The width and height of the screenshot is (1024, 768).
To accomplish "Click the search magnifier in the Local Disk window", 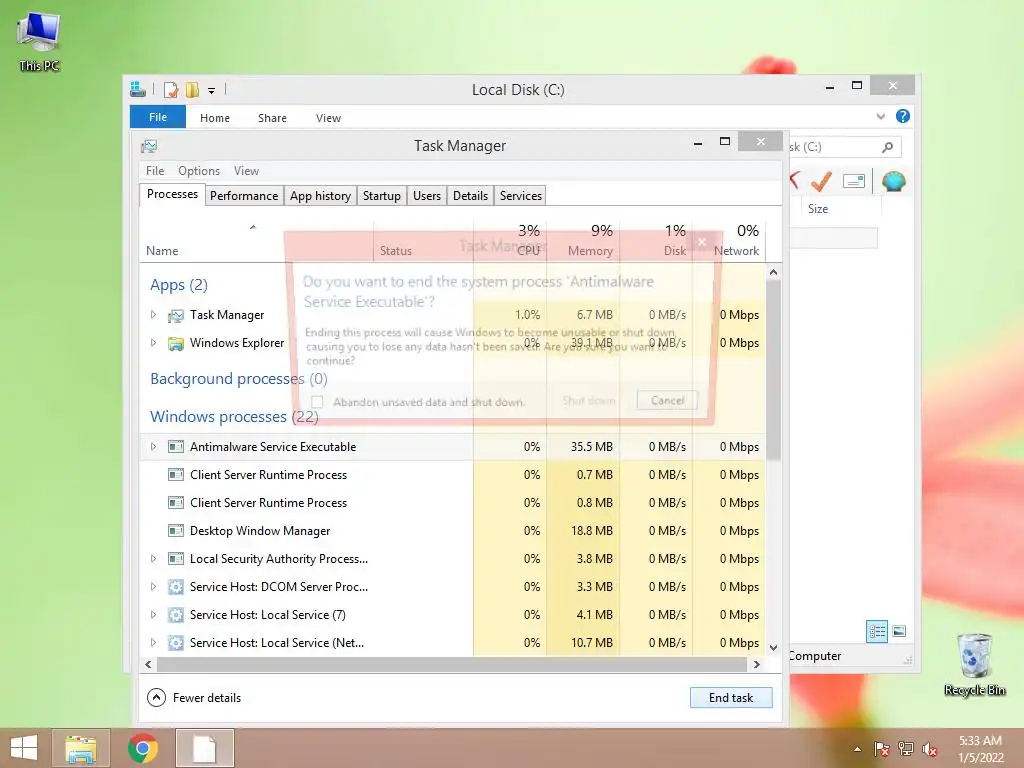I will point(887,147).
